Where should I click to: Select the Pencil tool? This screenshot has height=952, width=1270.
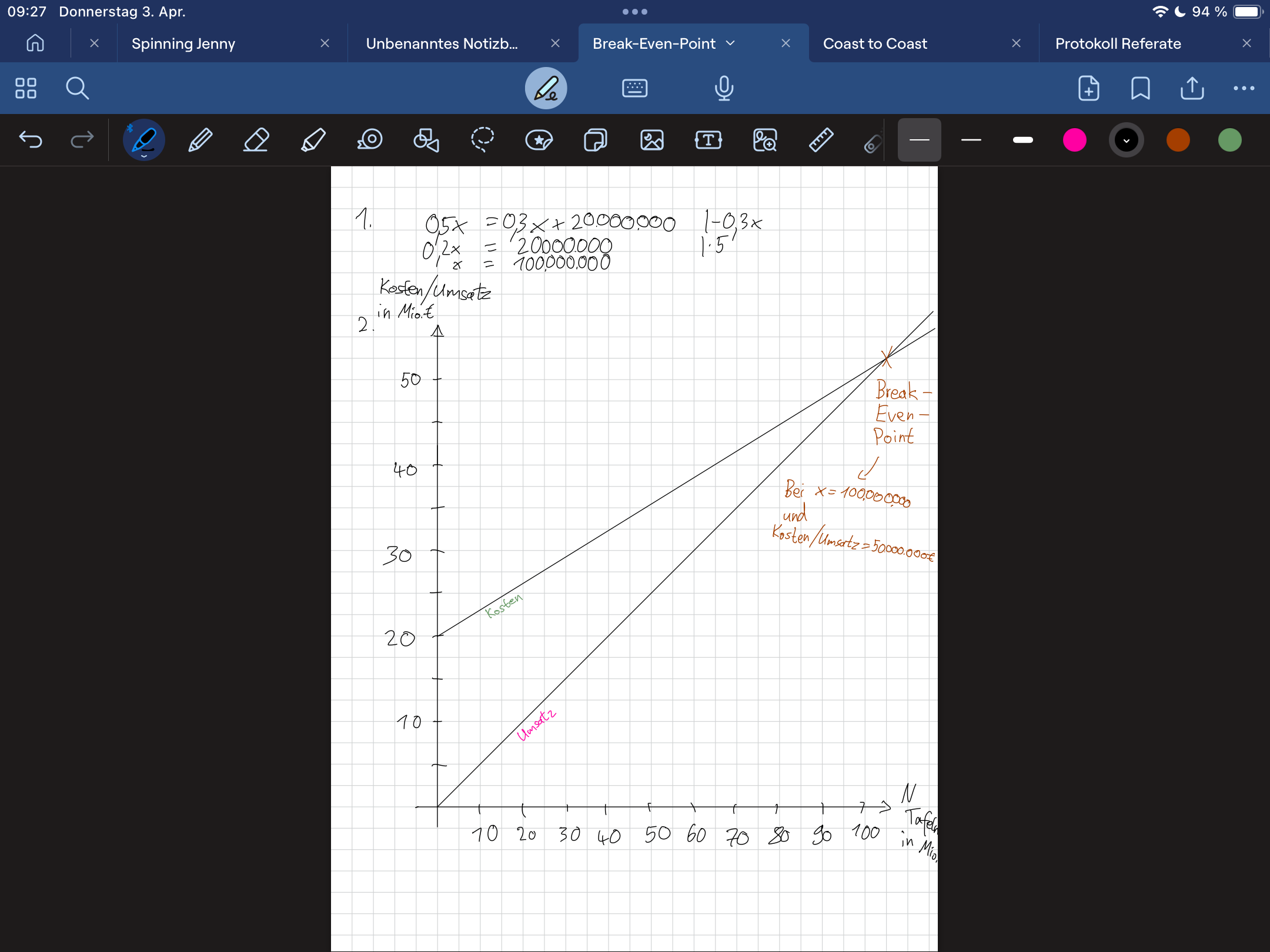[x=200, y=140]
